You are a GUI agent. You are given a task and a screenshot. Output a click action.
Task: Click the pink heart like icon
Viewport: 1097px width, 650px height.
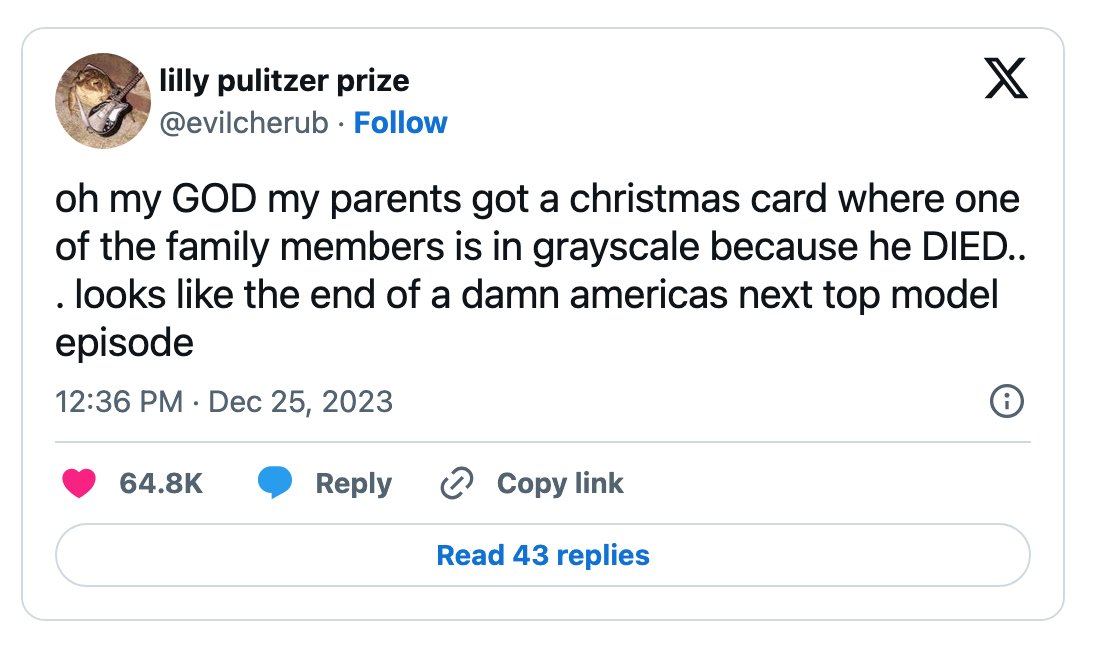(x=79, y=483)
